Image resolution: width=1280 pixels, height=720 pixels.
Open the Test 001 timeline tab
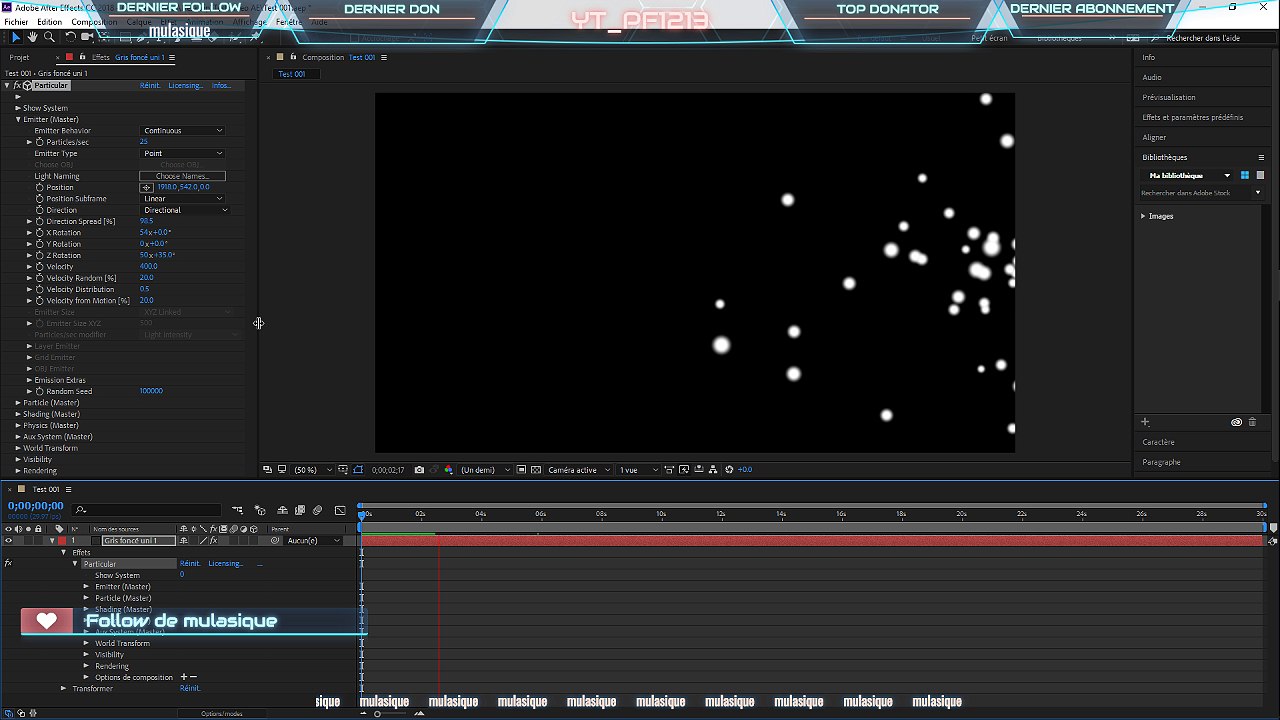(46, 490)
